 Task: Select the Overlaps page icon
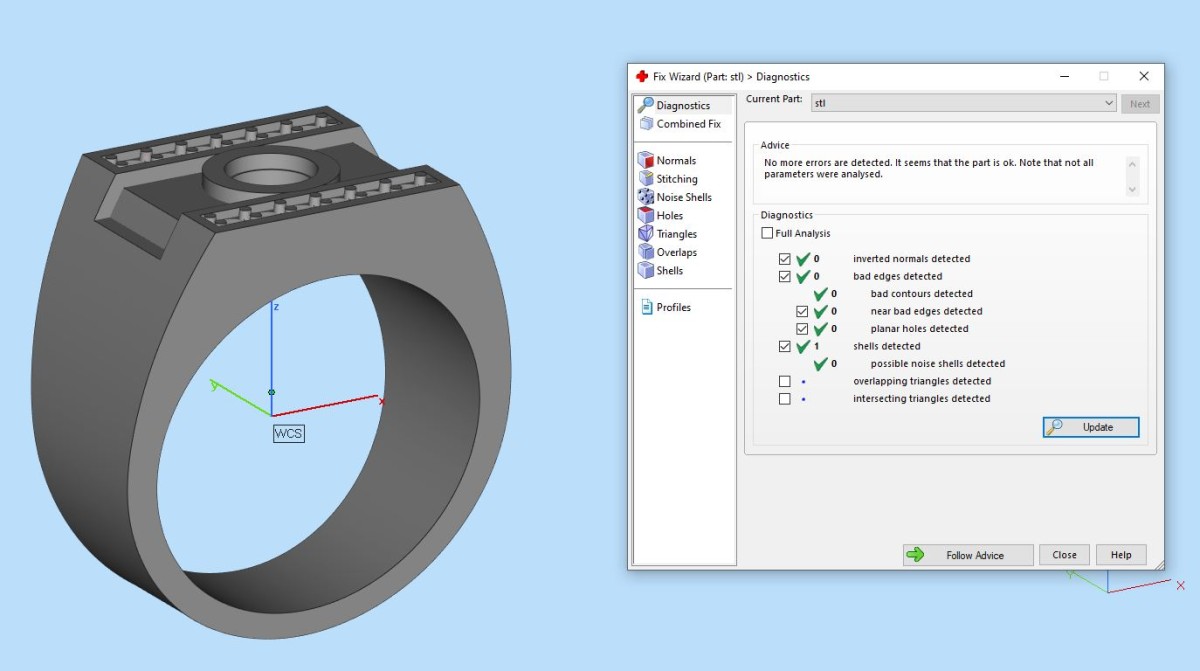(646, 252)
